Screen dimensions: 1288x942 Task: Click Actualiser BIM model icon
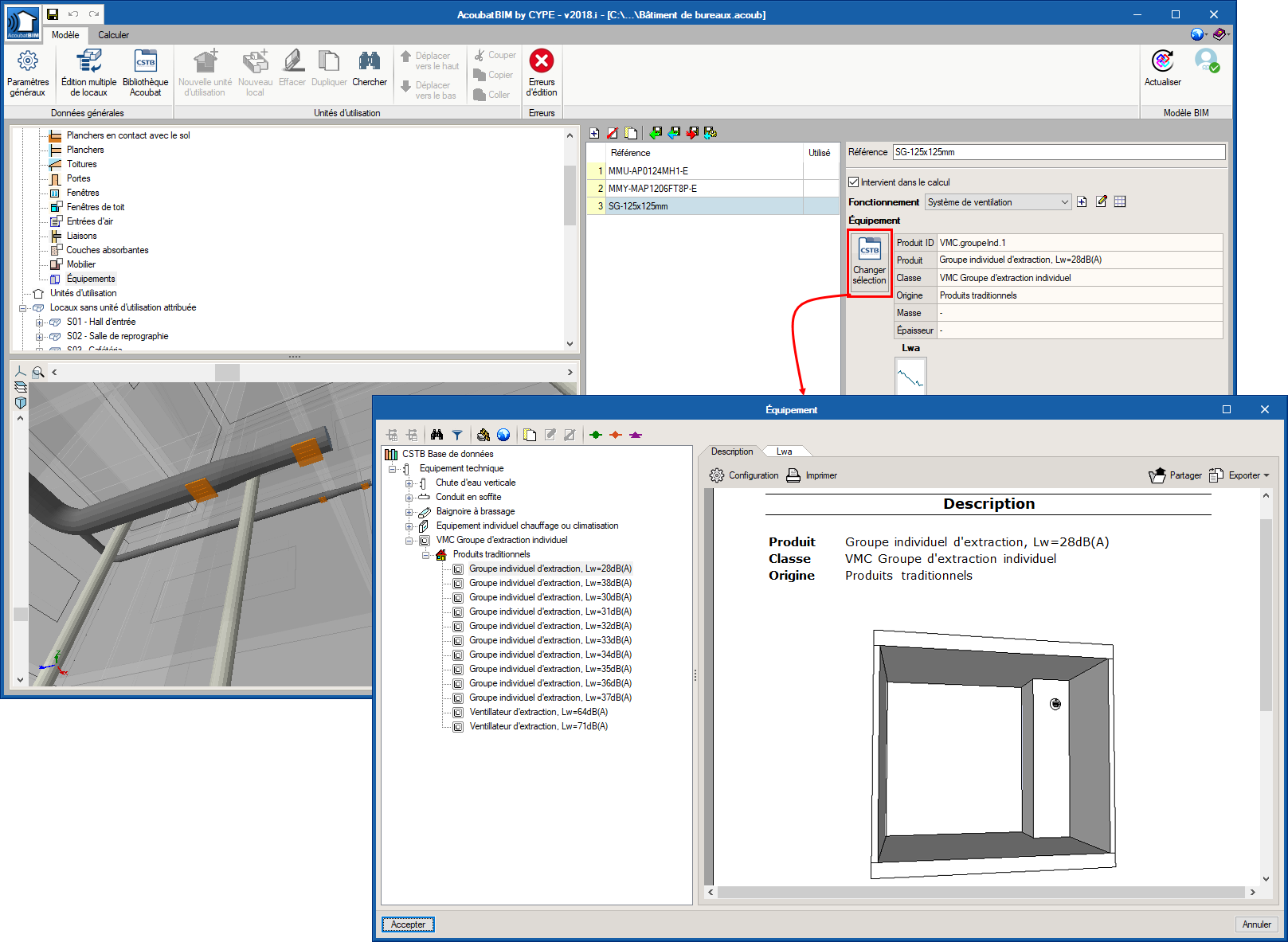tap(1163, 69)
